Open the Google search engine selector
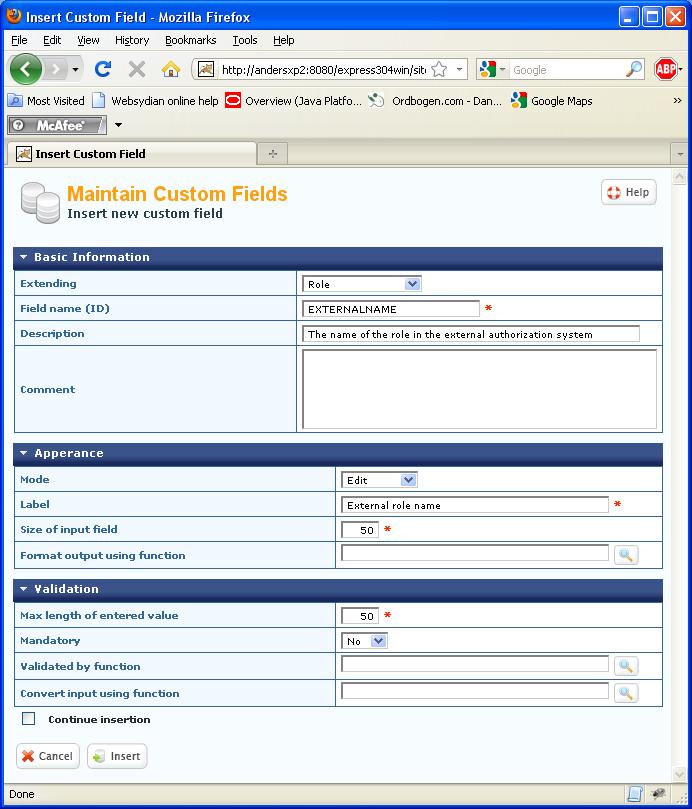 click(492, 69)
